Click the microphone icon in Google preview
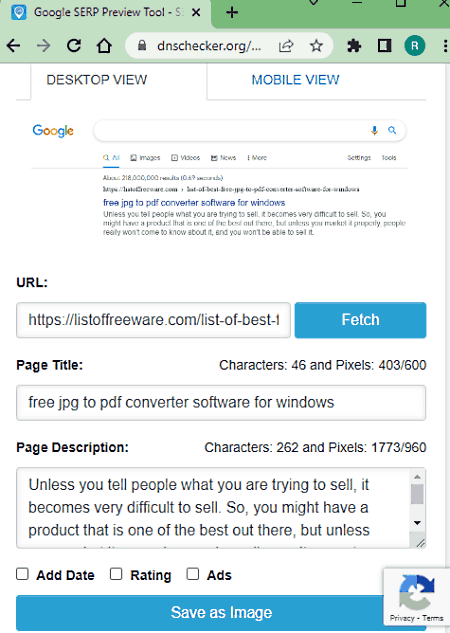450x633 pixels. pyautogui.click(x=374, y=131)
